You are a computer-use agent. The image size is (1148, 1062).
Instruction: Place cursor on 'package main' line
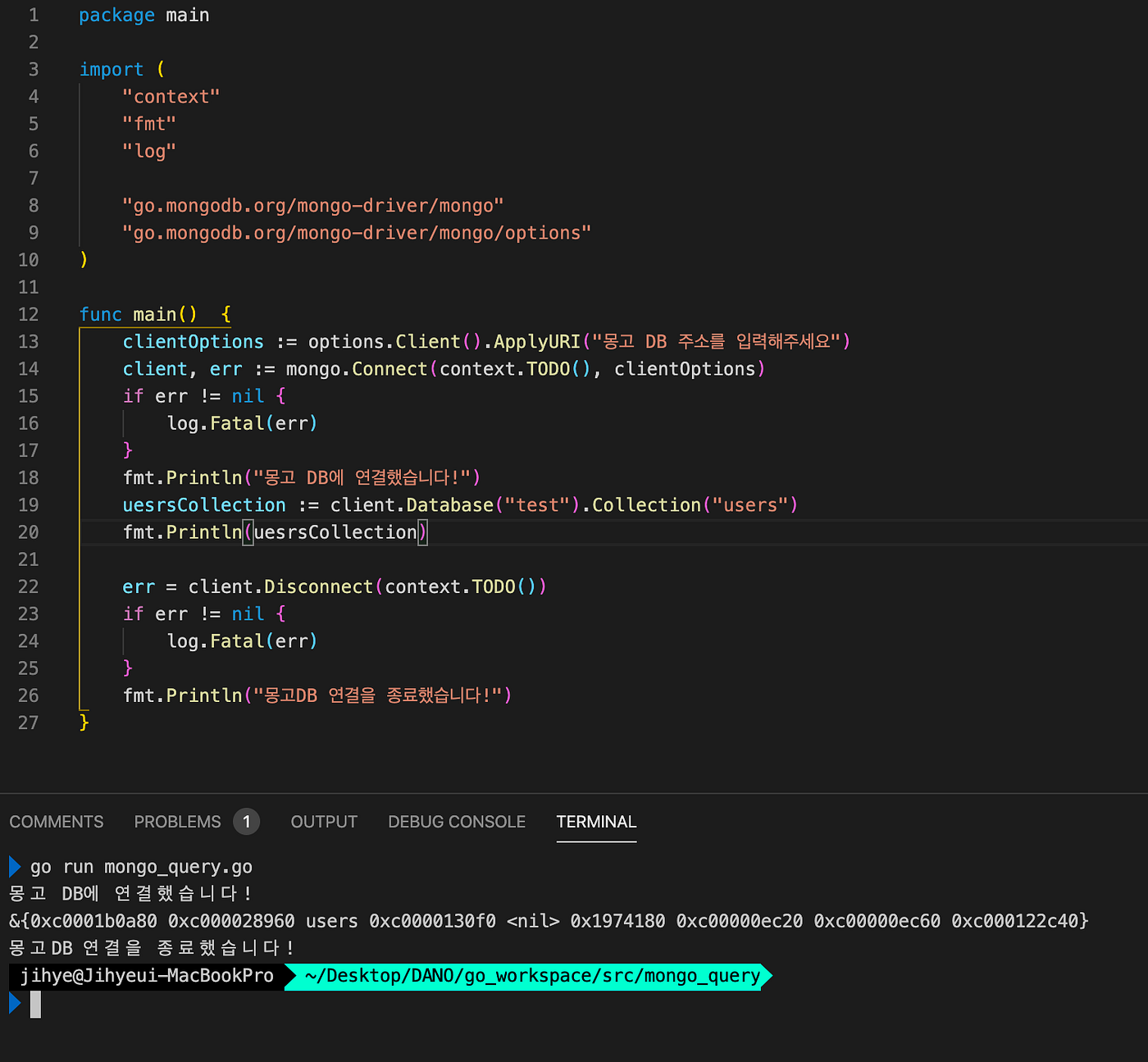tap(144, 15)
